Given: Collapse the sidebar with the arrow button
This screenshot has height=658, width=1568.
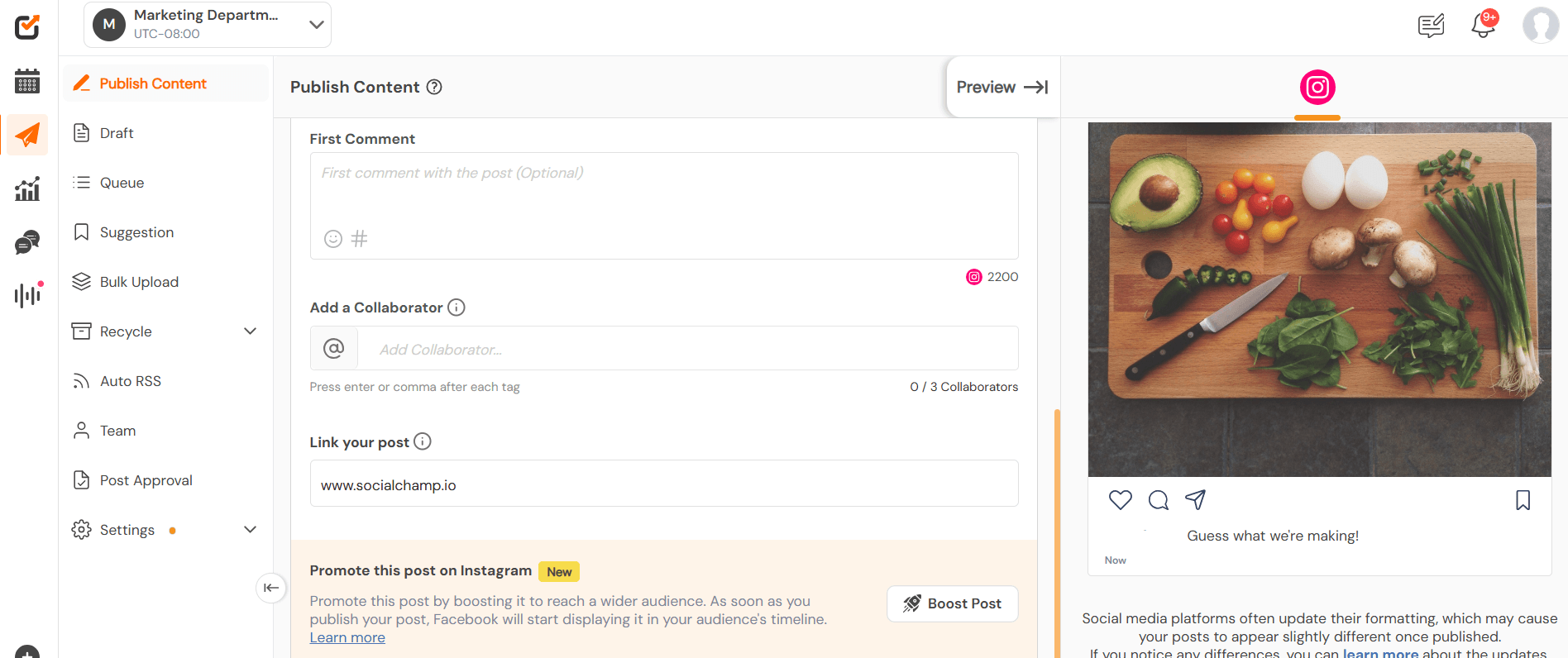Looking at the screenshot, I should [271, 588].
